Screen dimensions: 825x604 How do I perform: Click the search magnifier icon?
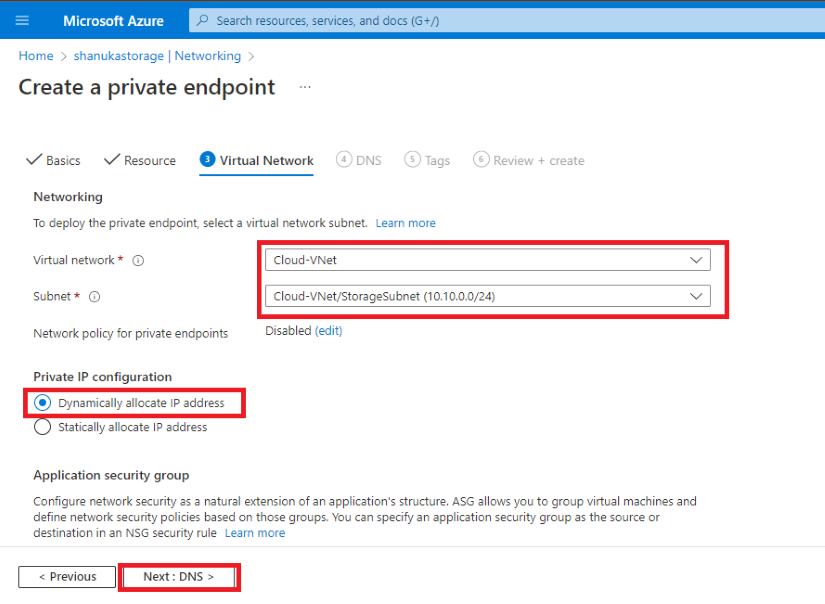[x=203, y=21]
